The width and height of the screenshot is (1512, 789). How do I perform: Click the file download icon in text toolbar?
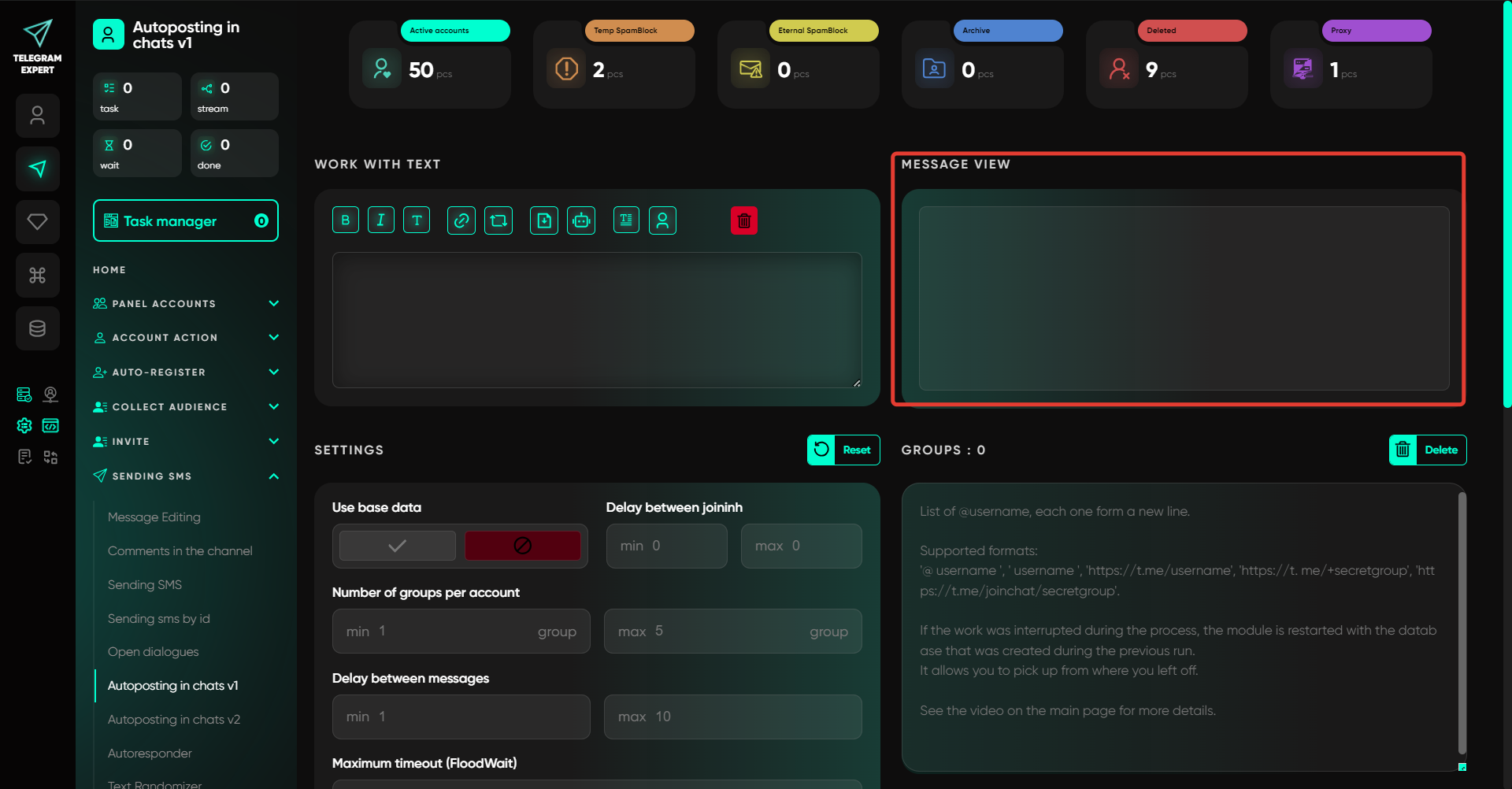544,220
